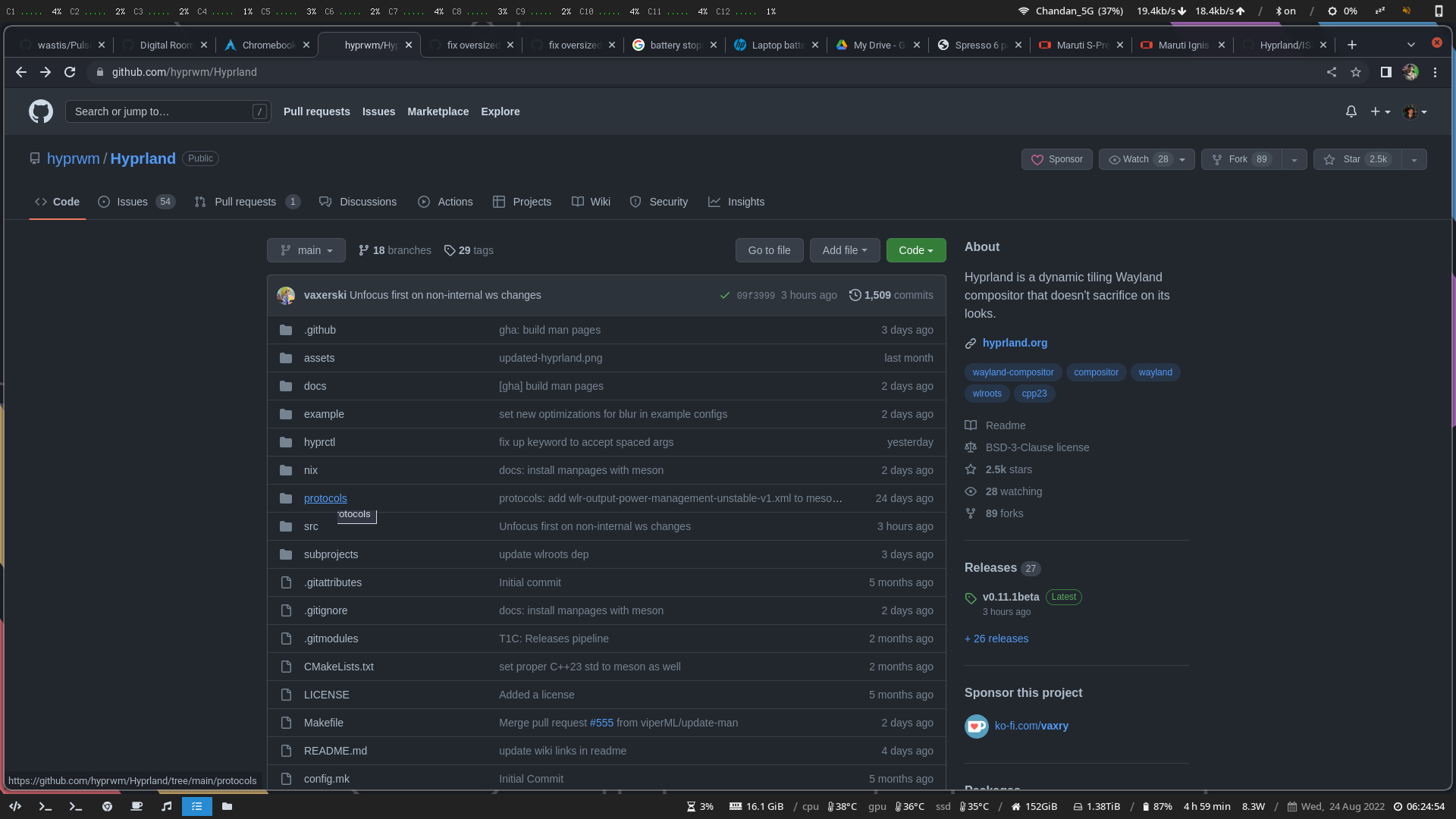The height and width of the screenshot is (819, 1456).
Task: Switch to the Insights tab
Action: [736, 202]
